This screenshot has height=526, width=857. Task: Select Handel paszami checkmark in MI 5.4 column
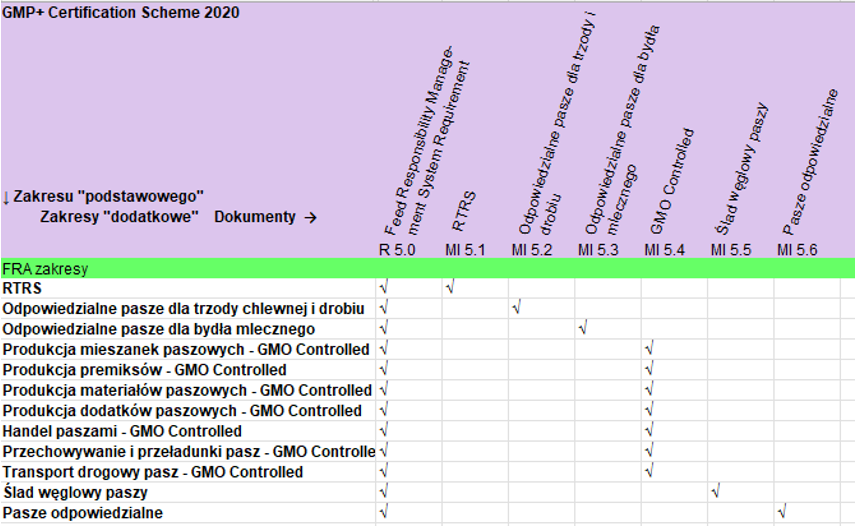649,431
